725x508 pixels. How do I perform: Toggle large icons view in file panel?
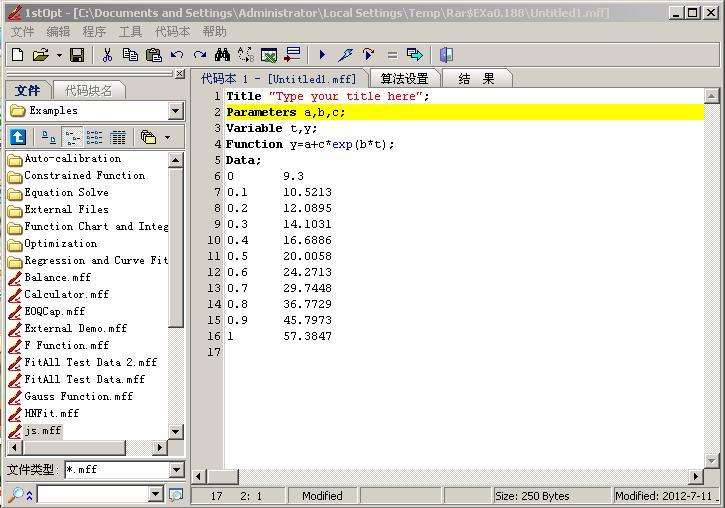tap(48, 137)
